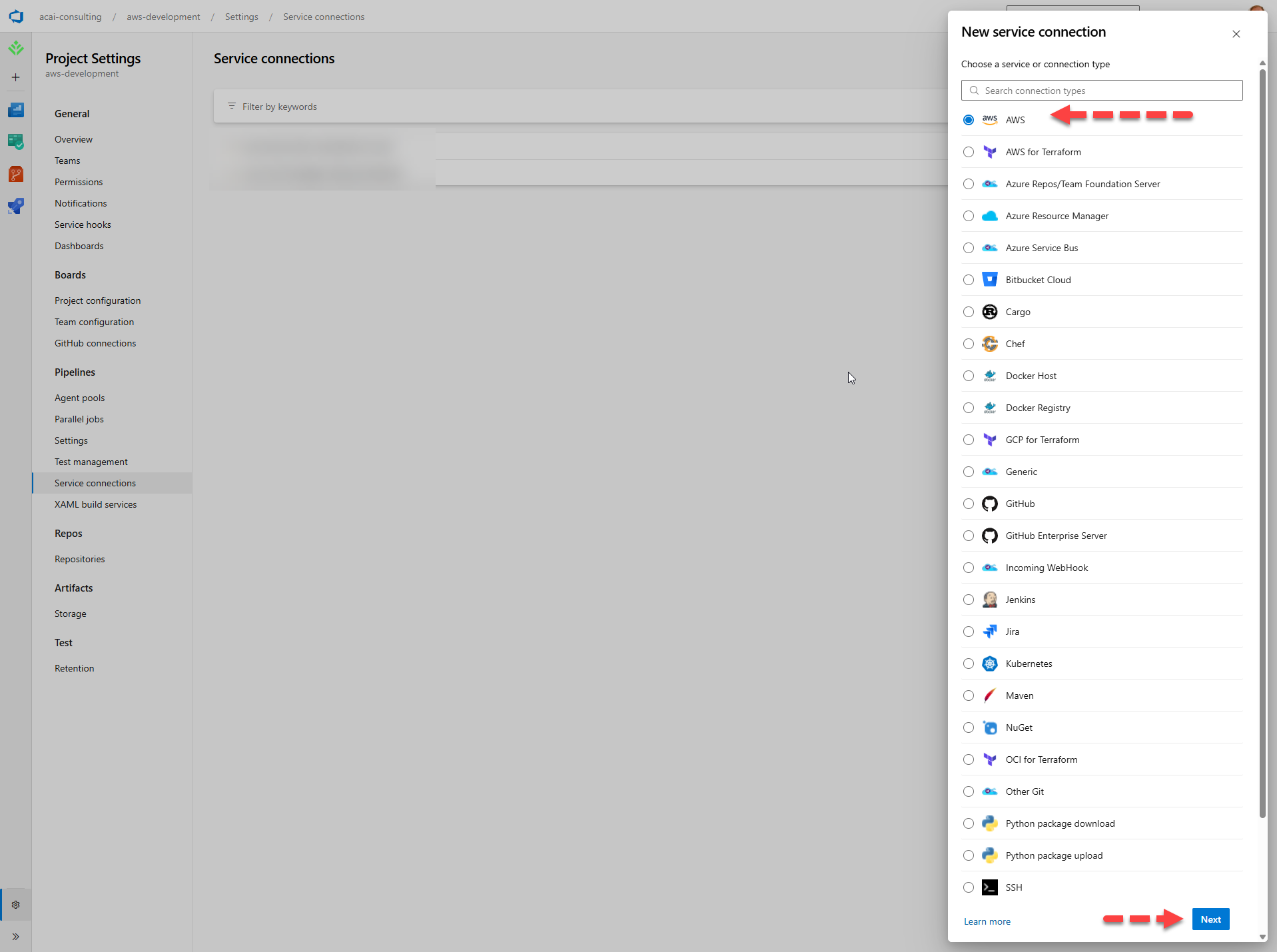Click the Service connections breadcrumb
1277x952 pixels.
point(324,17)
